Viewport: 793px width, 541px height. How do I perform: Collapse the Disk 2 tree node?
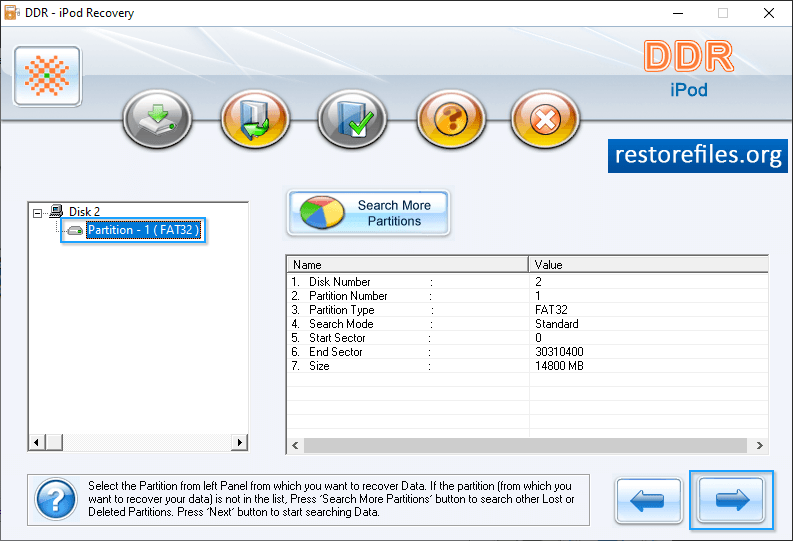point(37,213)
